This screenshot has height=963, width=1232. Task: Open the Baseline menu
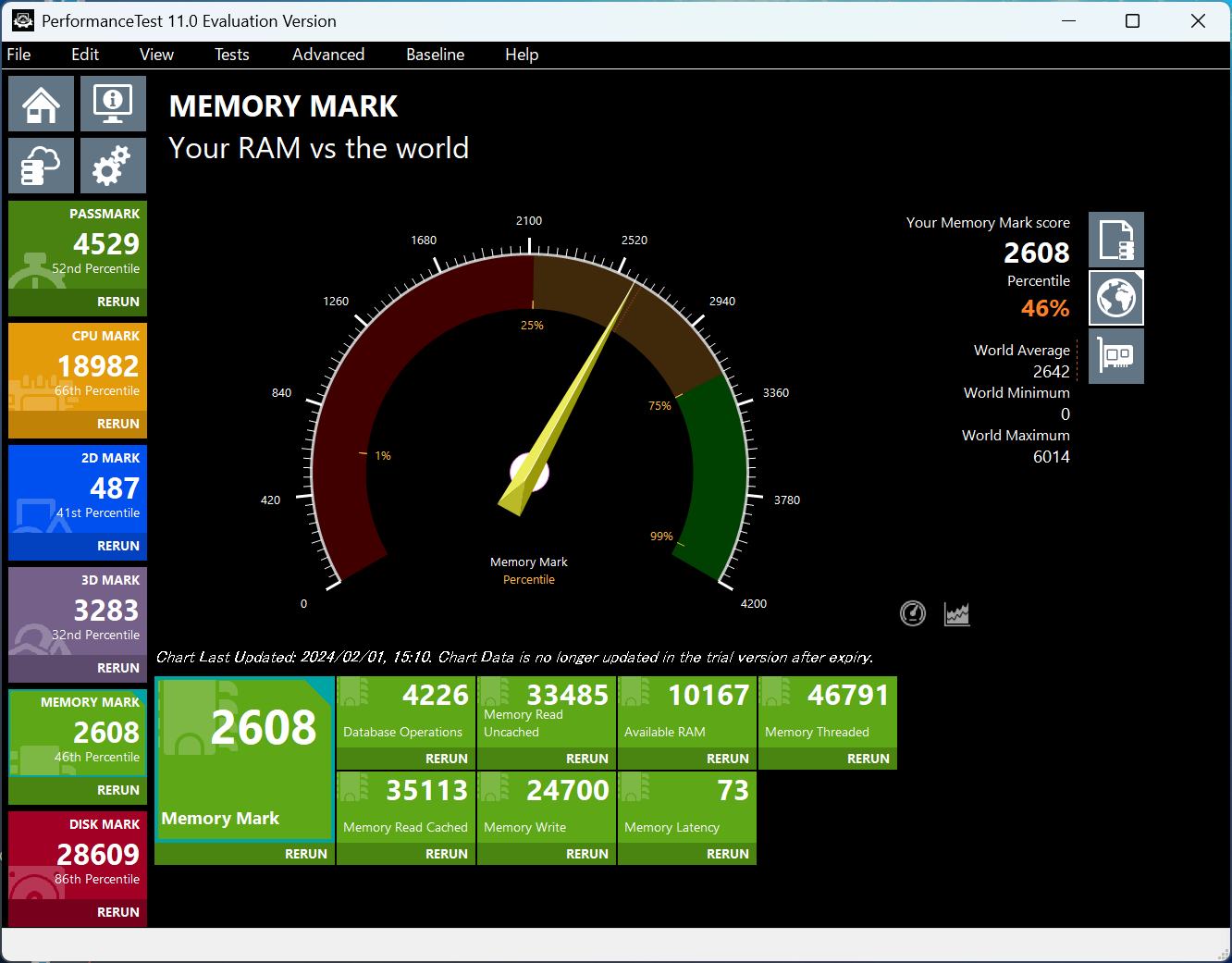click(435, 55)
